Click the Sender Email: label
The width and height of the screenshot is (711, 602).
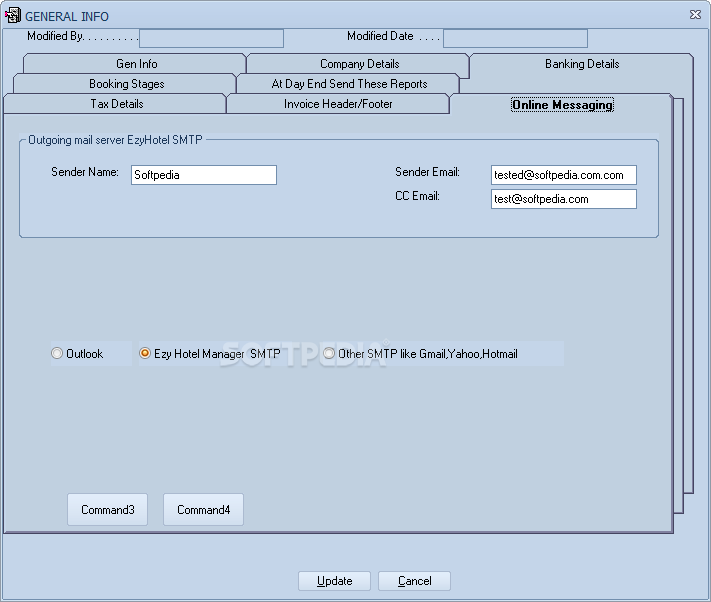427,172
